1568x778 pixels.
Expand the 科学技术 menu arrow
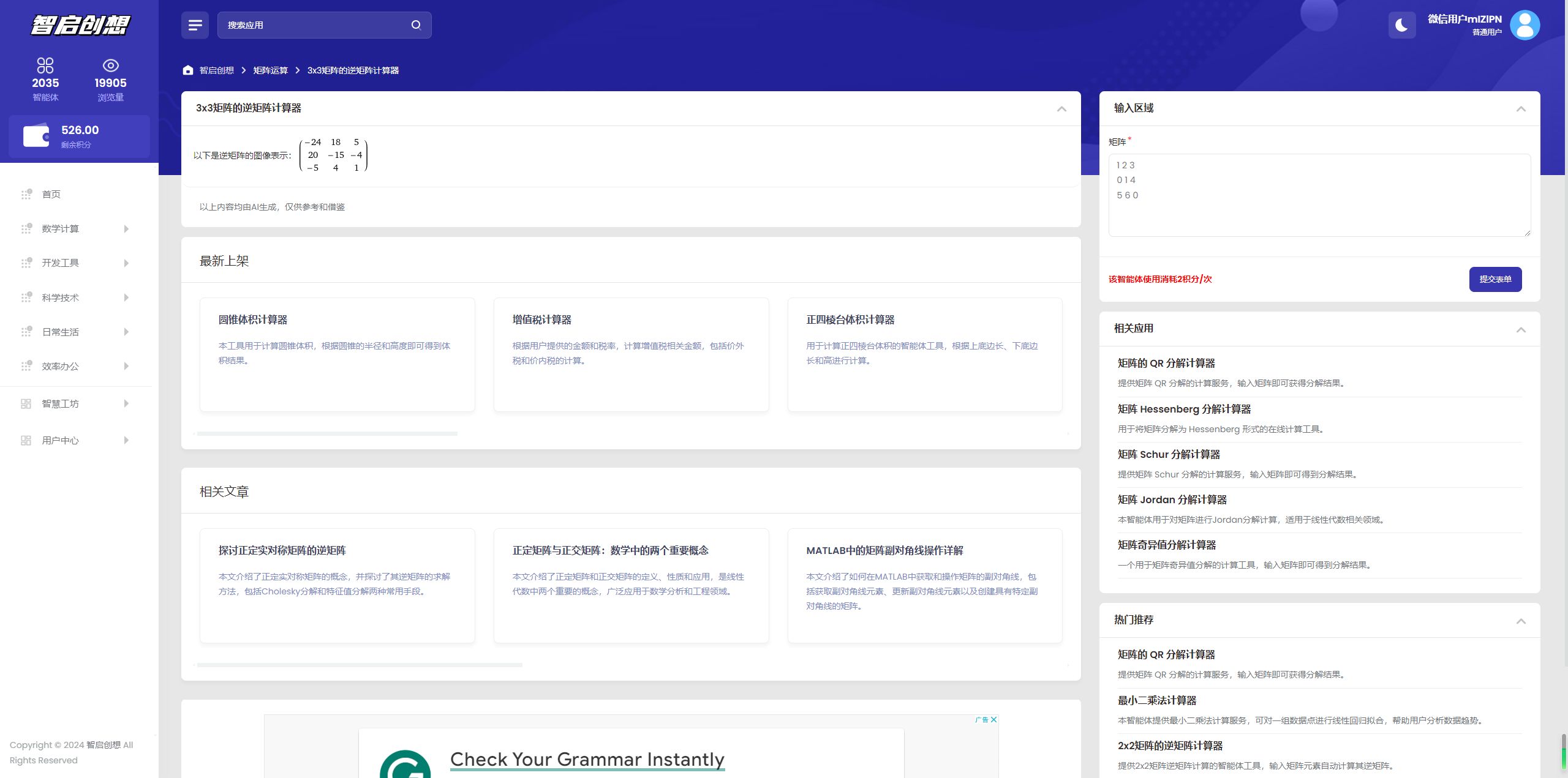click(x=126, y=297)
